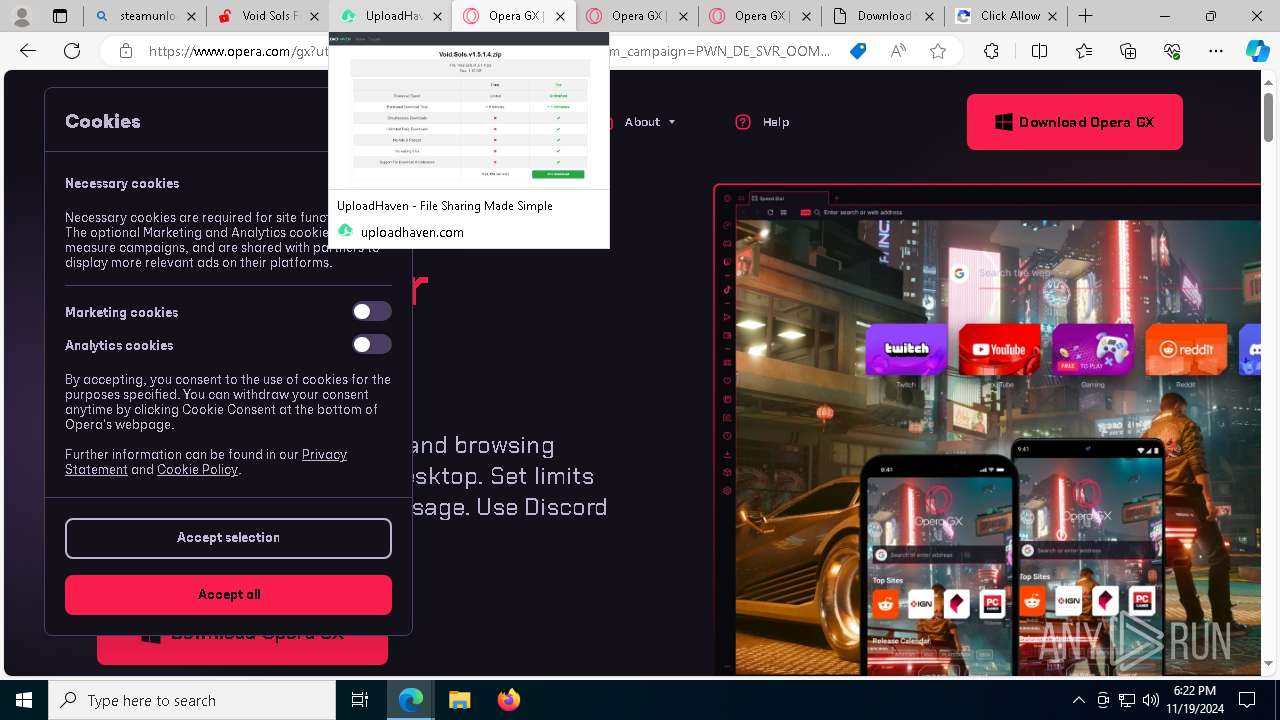1280x720 pixels.
Task: Enable the Analytics cookies toggle
Action: [x=371, y=345]
